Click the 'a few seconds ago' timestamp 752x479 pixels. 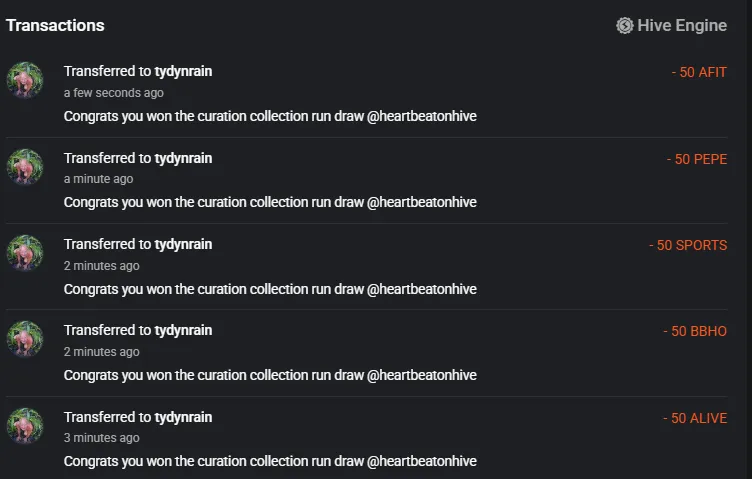tap(114, 93)
